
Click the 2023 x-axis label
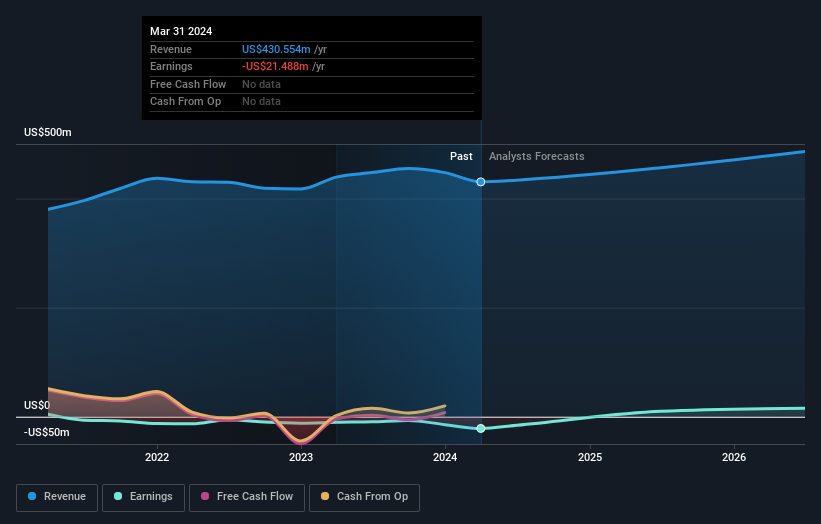(301, 457)
